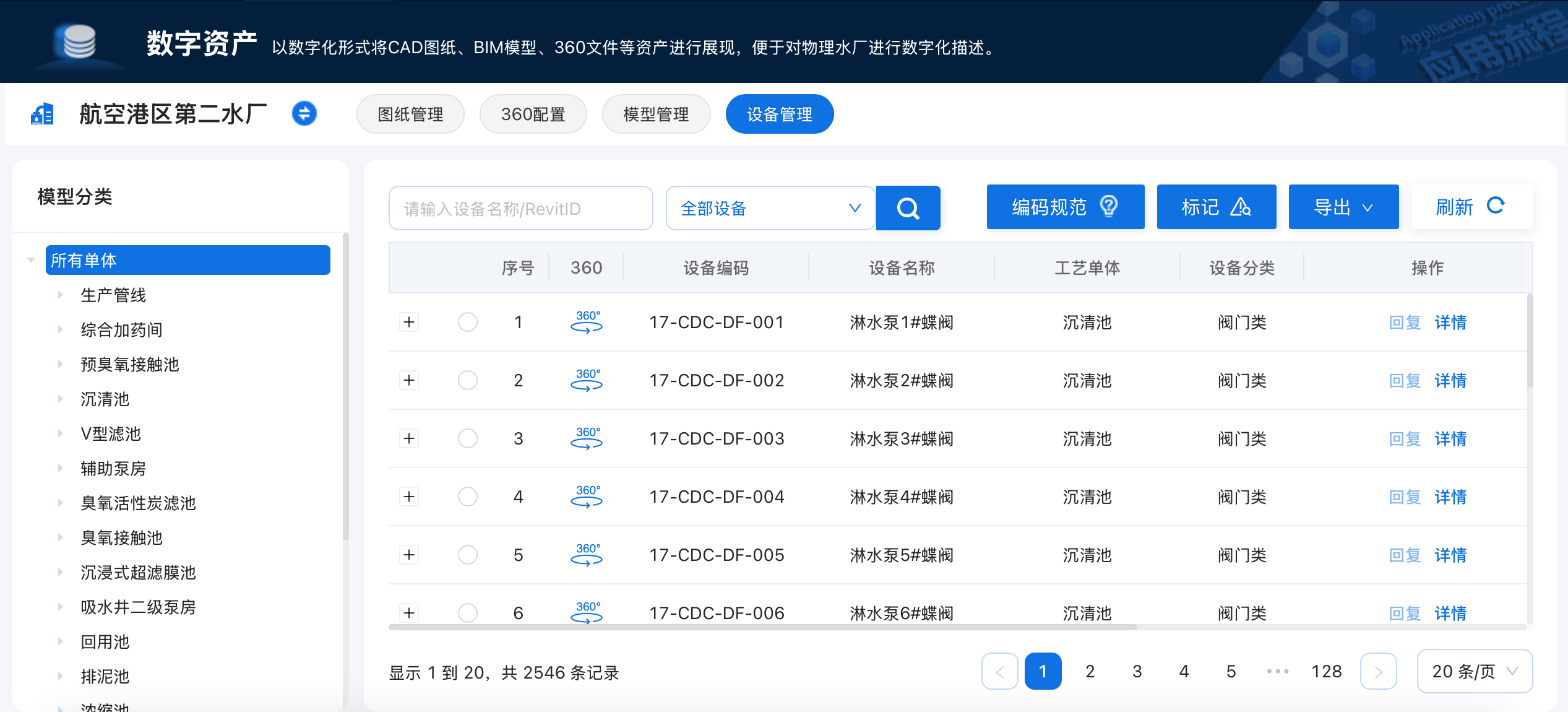Viewport: 1568px width, 712px height.
Task: Click the marker icon inside 标记 button
Action: coord(1241,208)
